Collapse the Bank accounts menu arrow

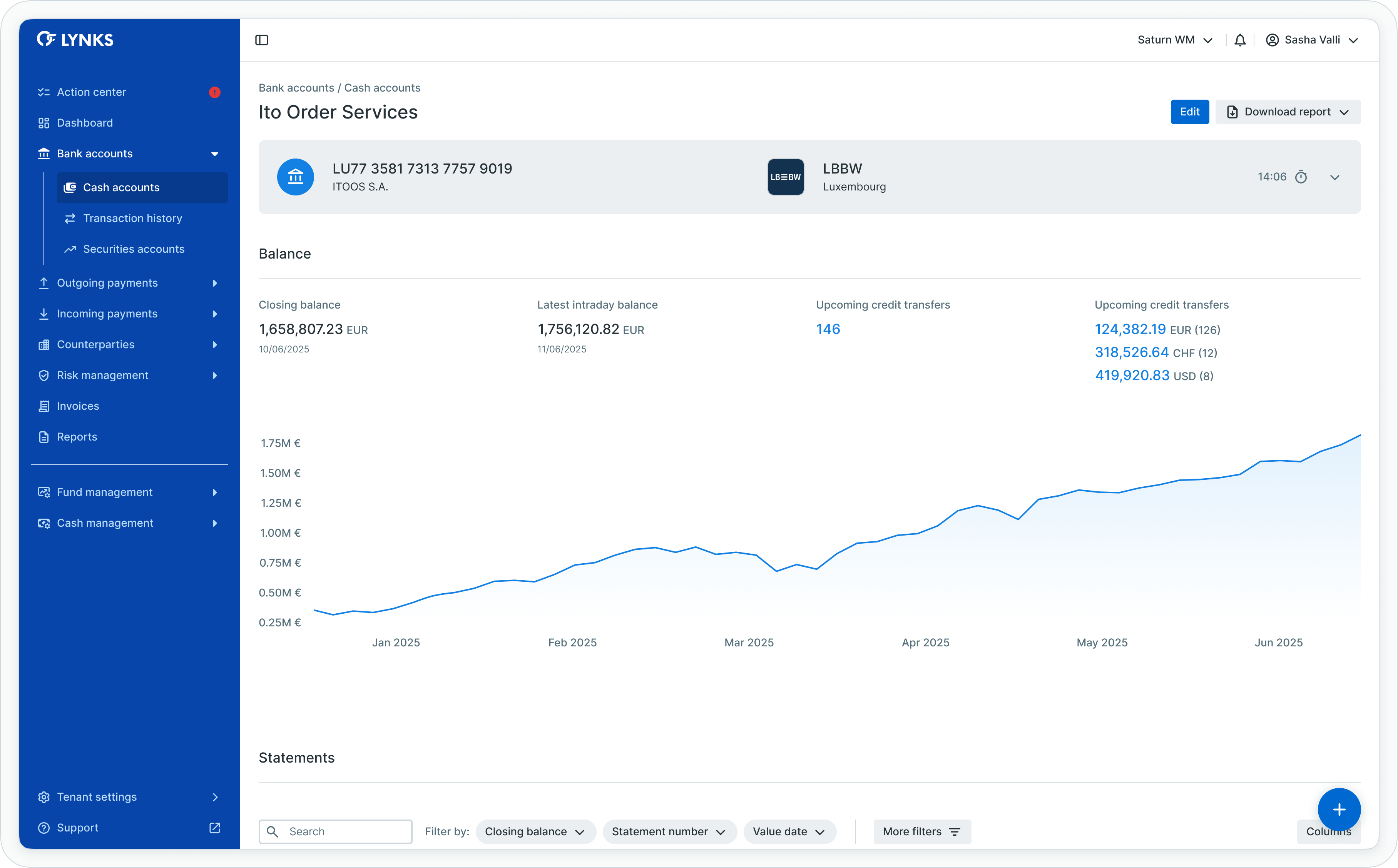coord(215,154)
